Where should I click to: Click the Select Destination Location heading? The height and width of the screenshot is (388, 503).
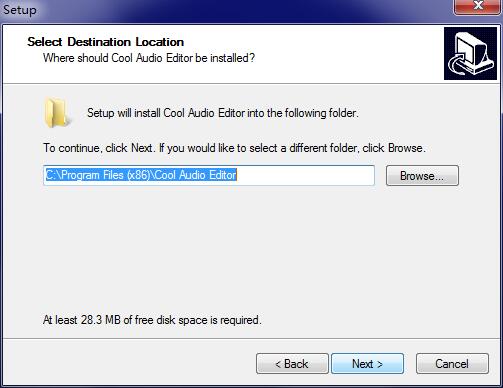(105, 42)
